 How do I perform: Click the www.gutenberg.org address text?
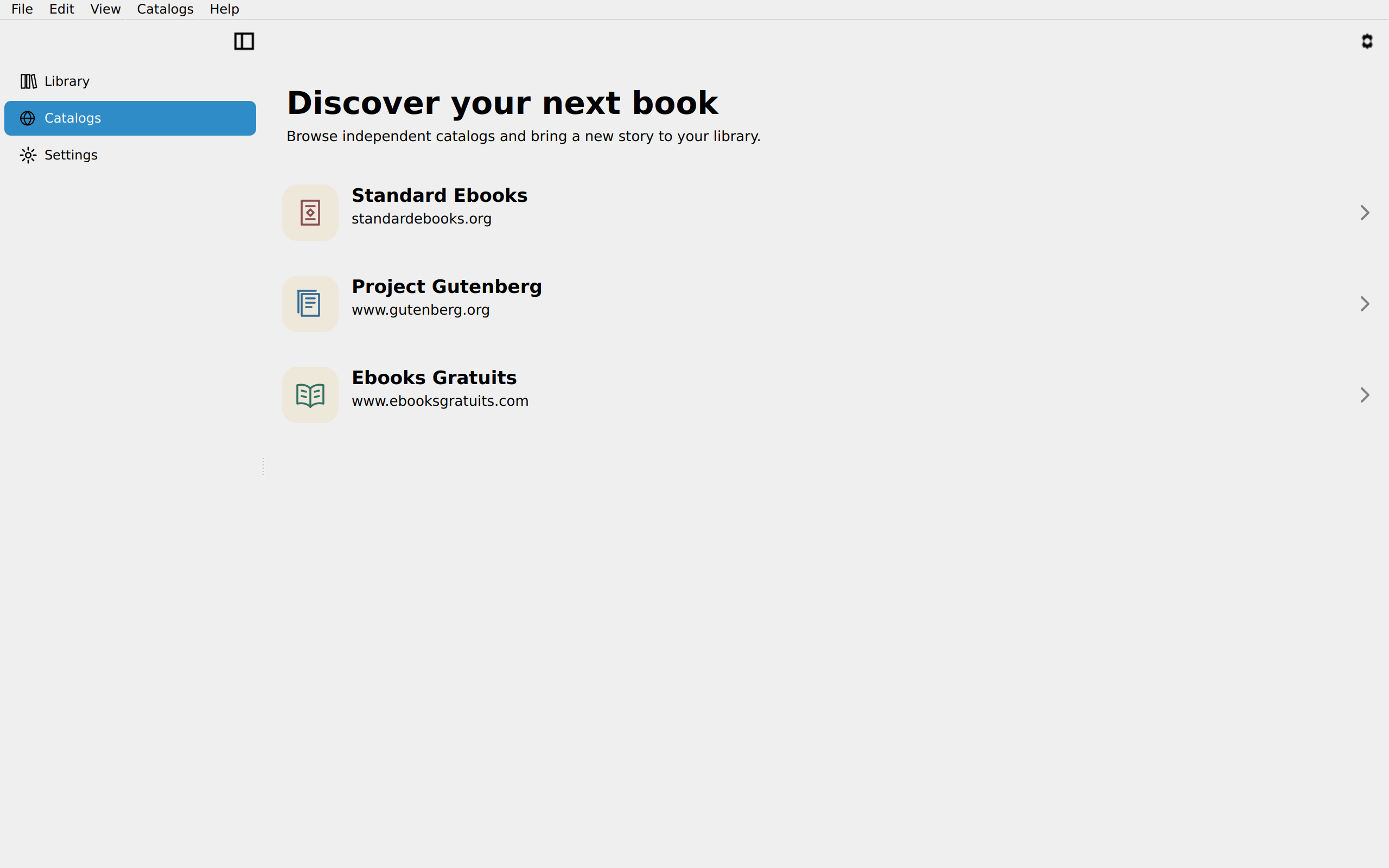point(420,310)
